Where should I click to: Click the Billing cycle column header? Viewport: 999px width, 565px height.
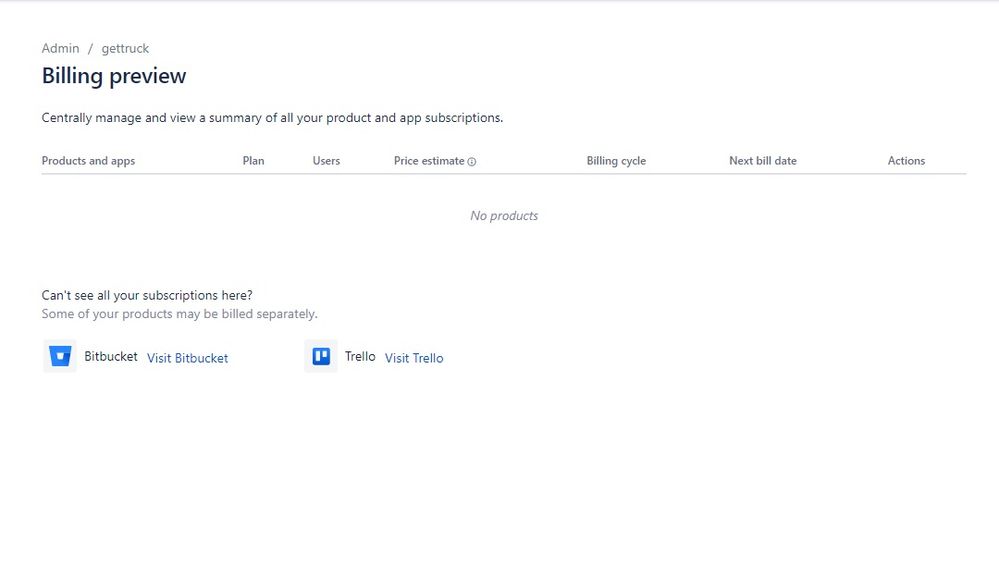click(616, 161)
